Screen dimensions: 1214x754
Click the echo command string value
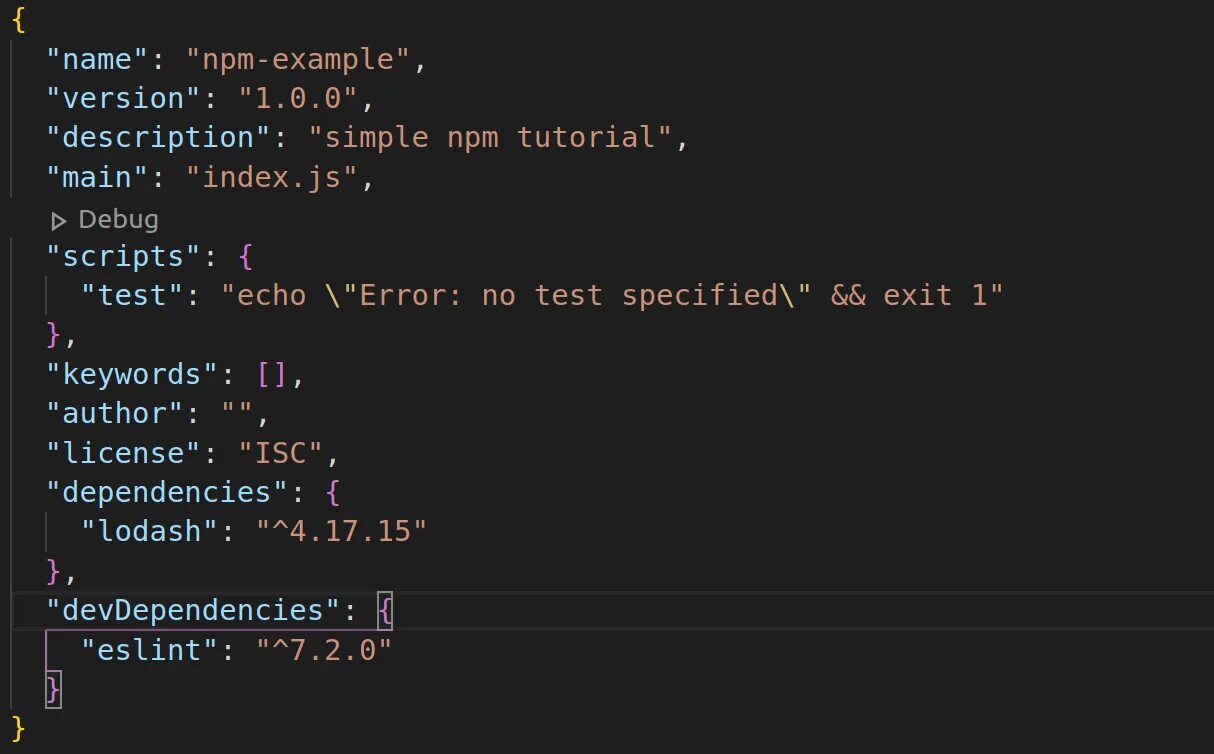(x=611, y=296)
